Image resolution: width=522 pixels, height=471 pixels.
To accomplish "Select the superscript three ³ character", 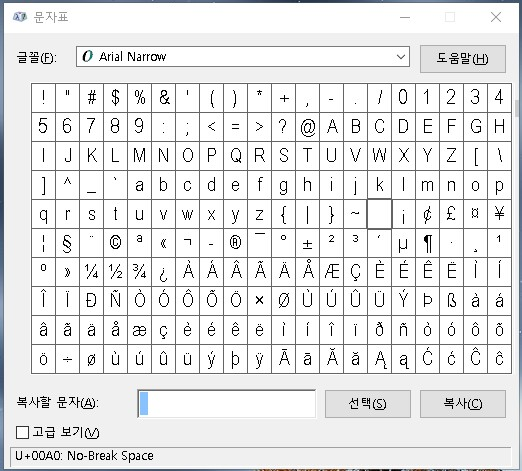I will tap(355, 243).
